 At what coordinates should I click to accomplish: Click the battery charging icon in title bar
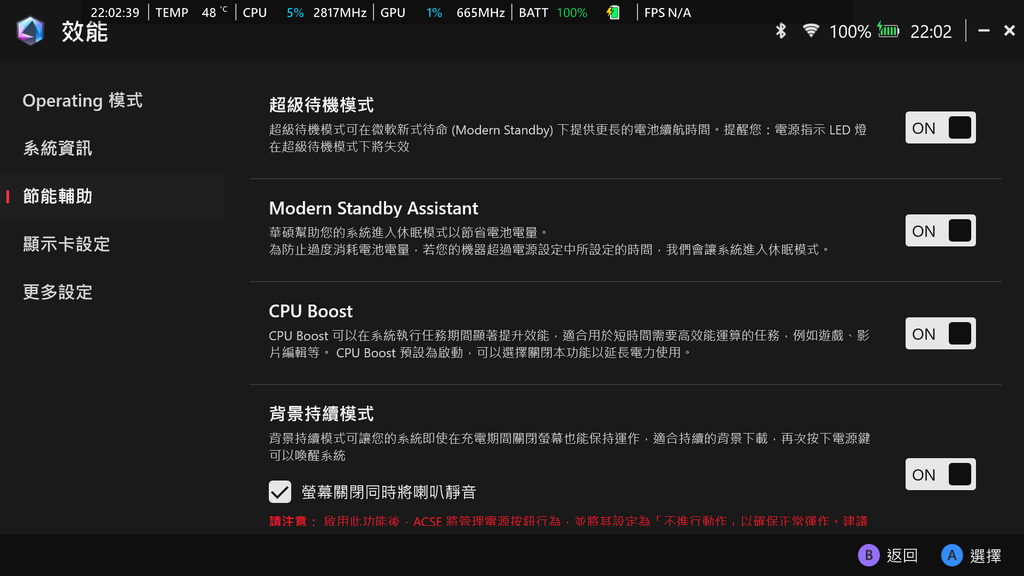tap(888, 31)
